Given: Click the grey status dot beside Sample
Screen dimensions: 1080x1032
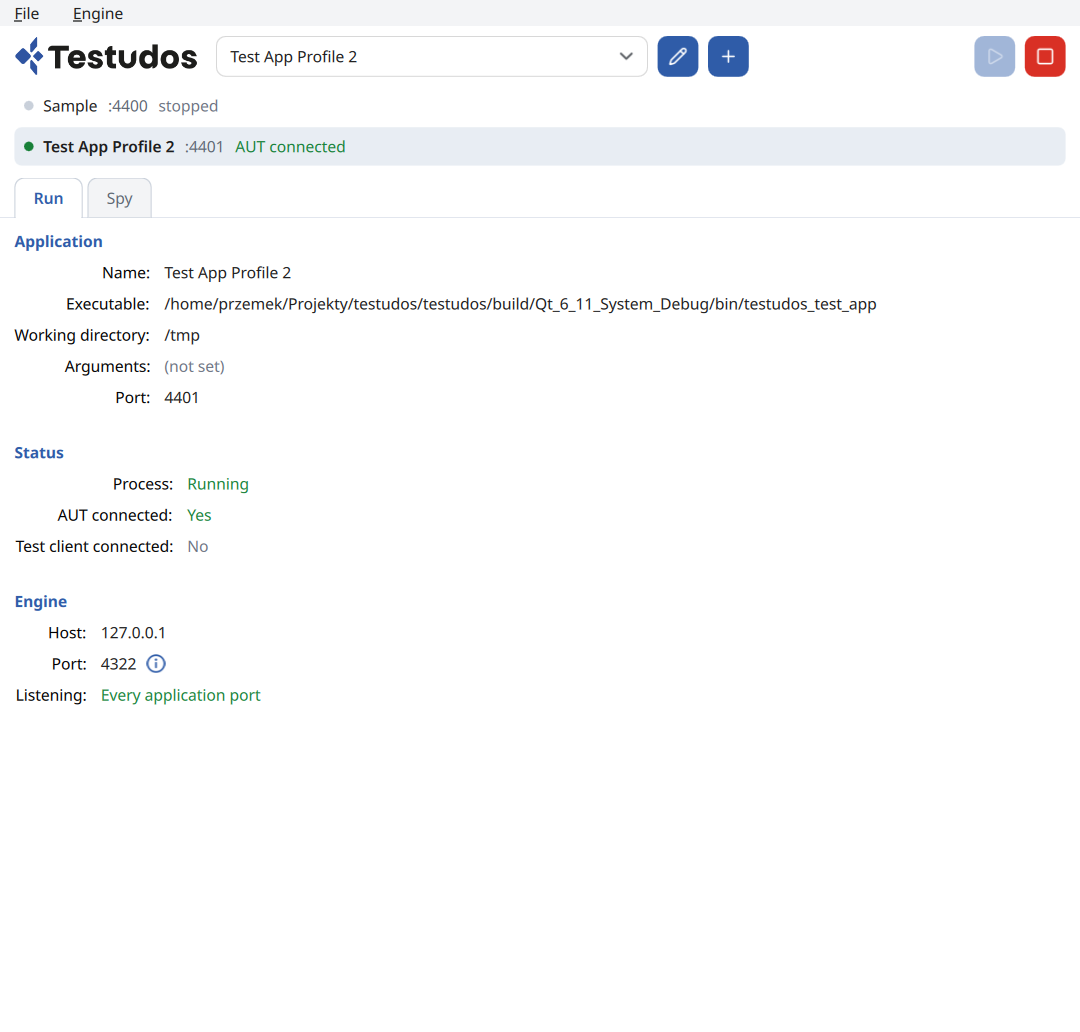Looking at the screenshot, I should (x=29, y=106).
